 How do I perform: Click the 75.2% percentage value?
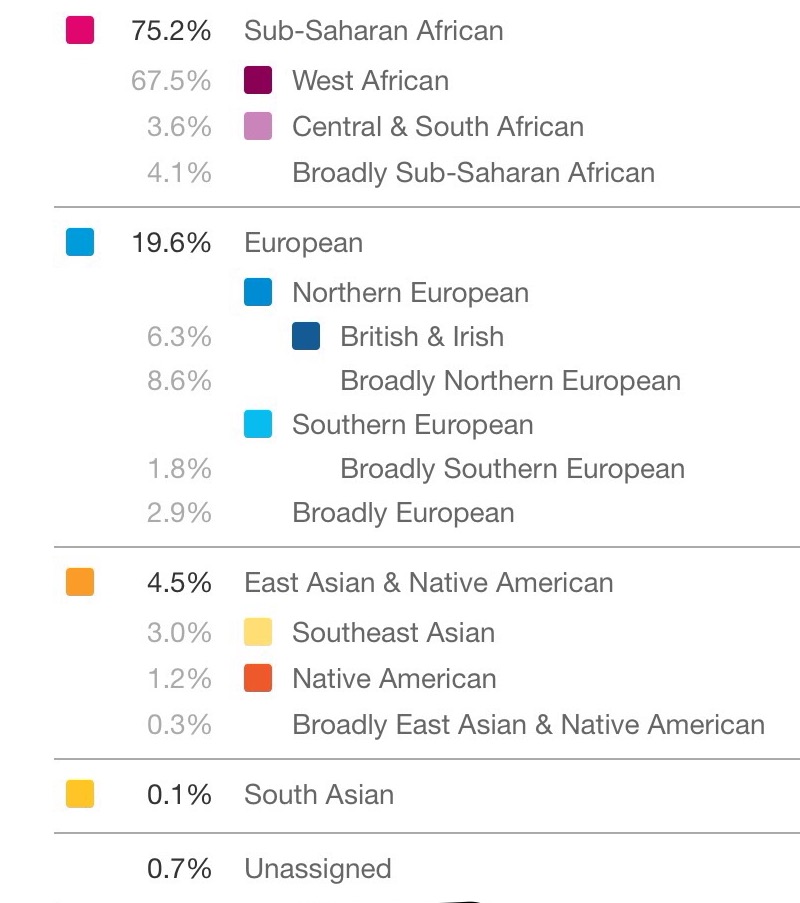click(171, 31)
